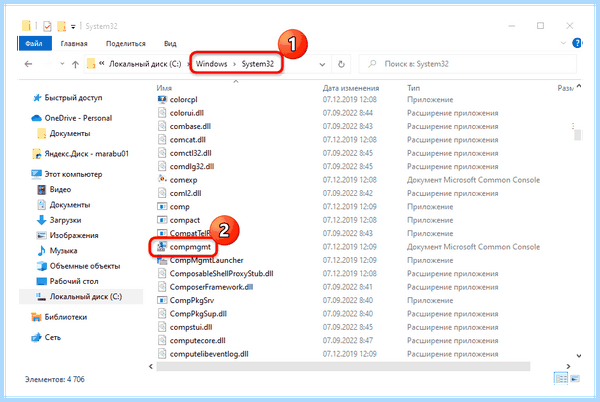This screenshot has width=600, height=402.
Task: Click Windows in the address path
Action: 211,64
